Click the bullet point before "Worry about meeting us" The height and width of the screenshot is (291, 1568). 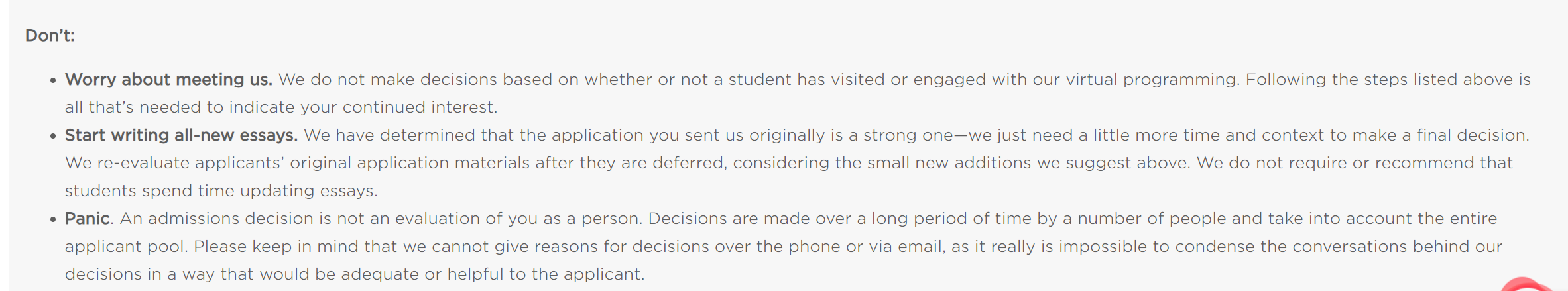coord(53,80)
